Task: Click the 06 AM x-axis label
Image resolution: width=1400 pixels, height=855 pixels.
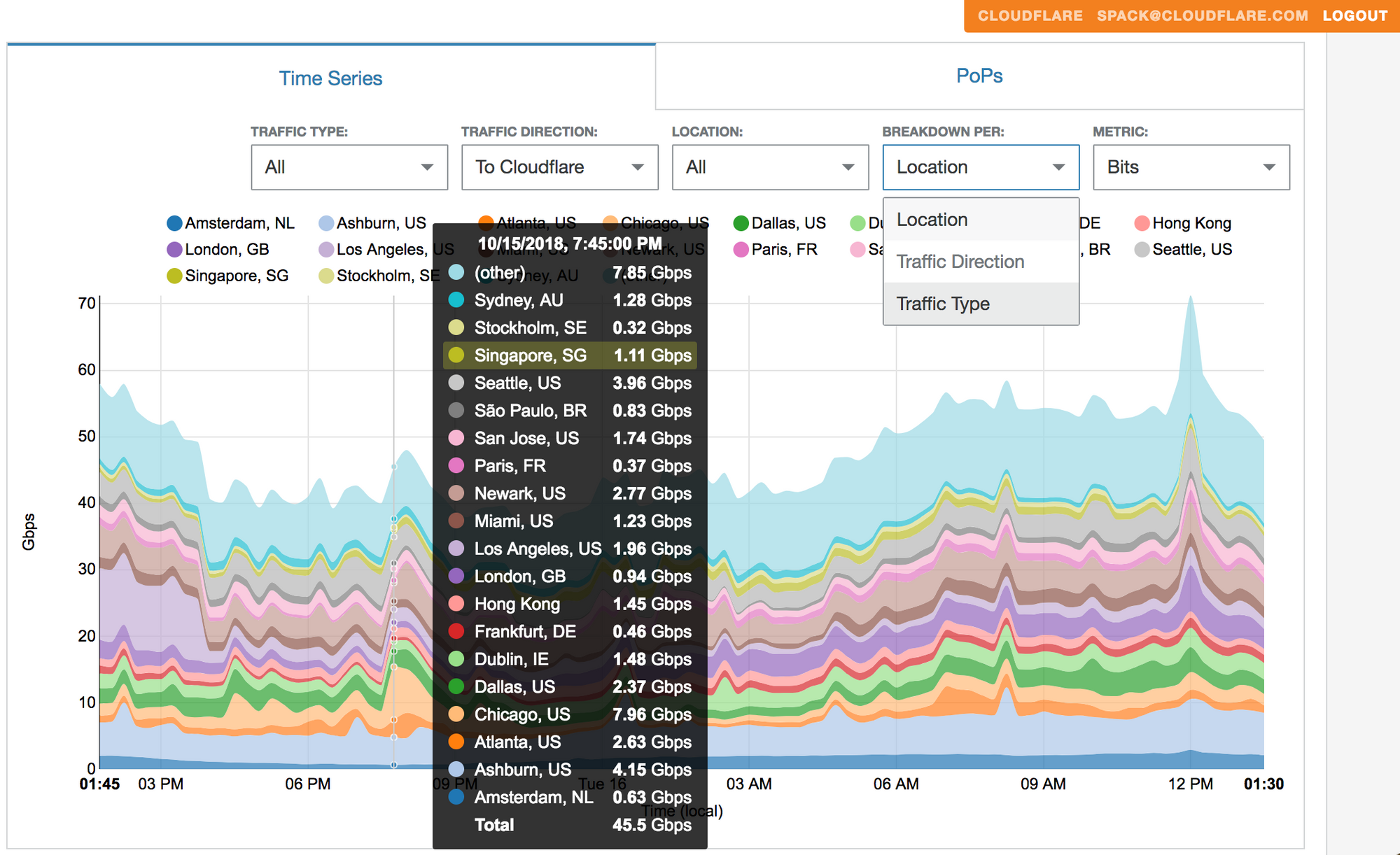Action: point(896,784)
